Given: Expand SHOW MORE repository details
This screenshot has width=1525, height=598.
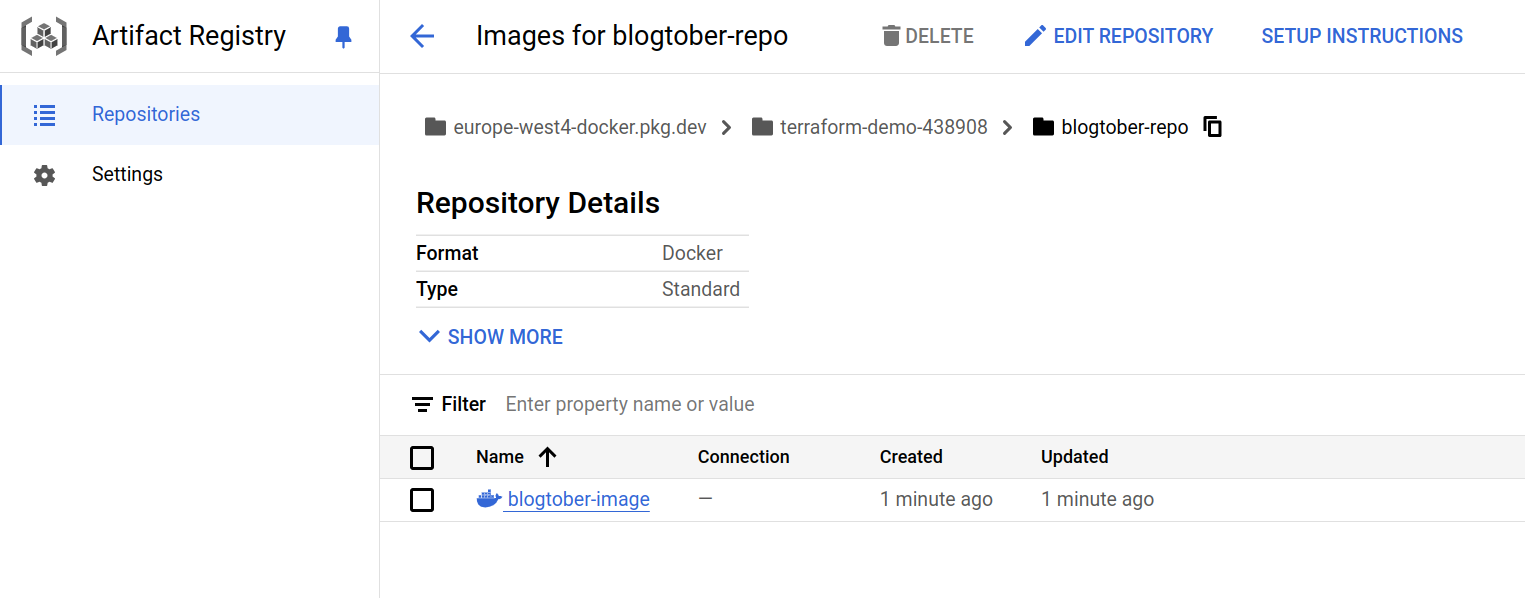Looking at the screenshot, I should 490,337.
